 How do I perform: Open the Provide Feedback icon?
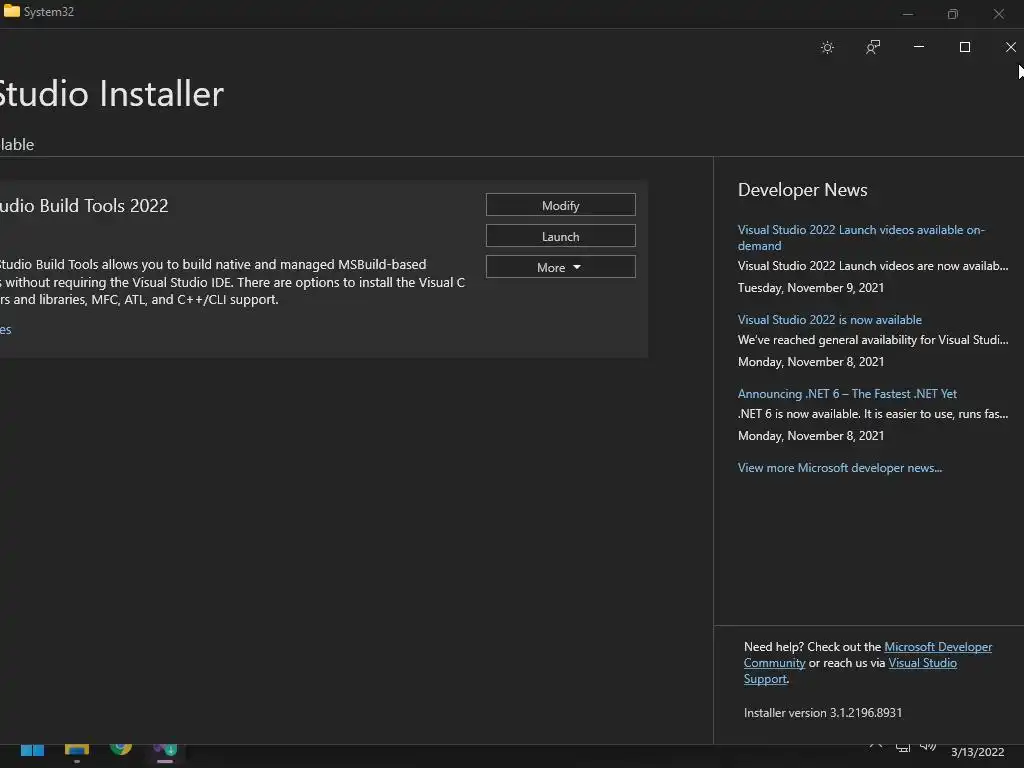click(x=872, y=47)
